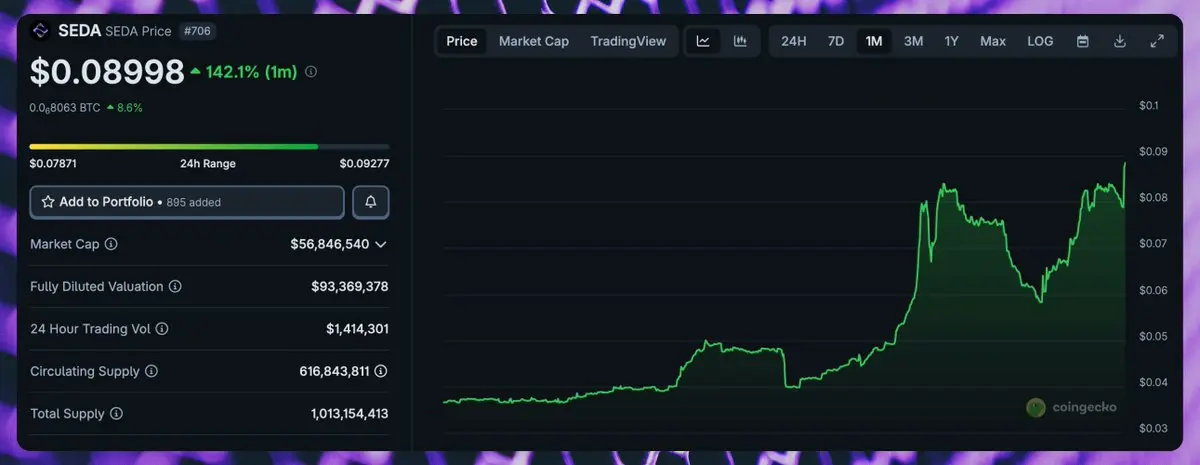Viewport: 1200px width, 465px height.
Task: Click info icon beside Circulating Supply label
Action: 152,371
